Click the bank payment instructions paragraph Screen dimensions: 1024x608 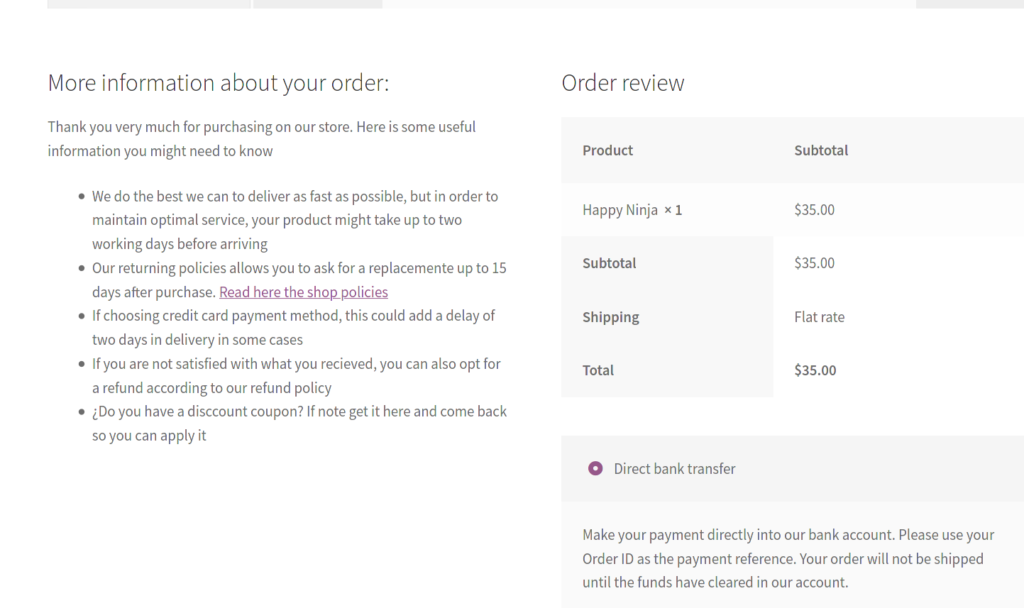[788, 558]
